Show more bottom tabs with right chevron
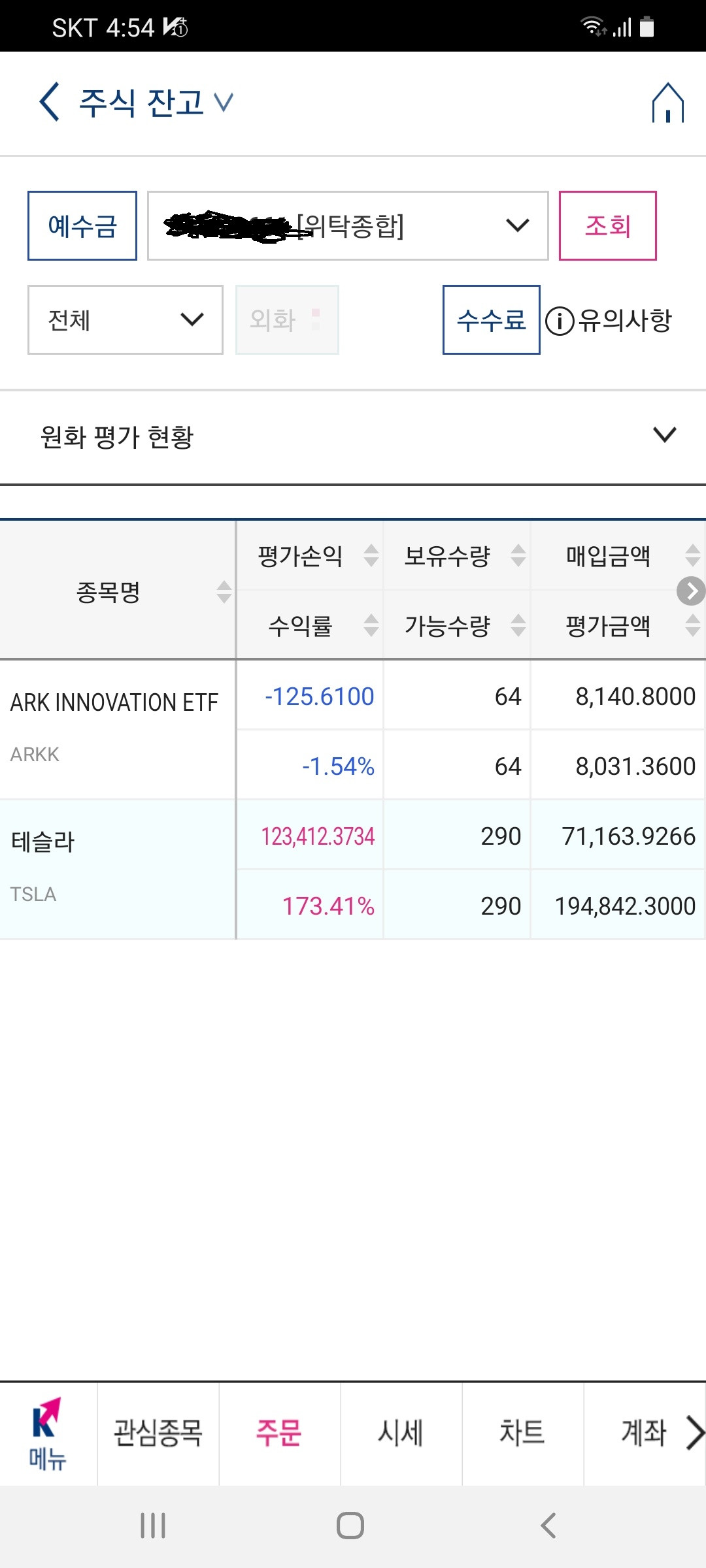This screenshot has height=1568, width=706. (695, 1433)
